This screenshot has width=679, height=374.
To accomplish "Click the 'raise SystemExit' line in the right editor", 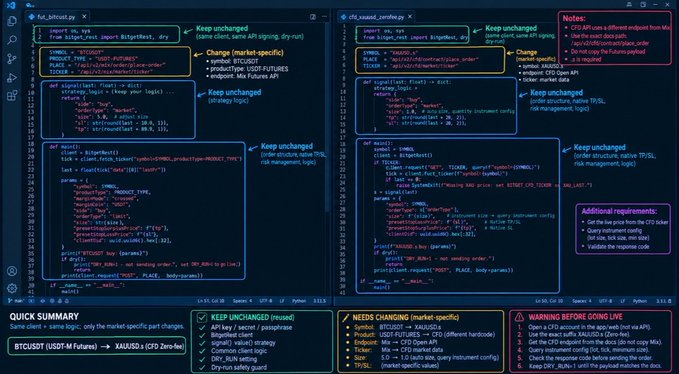I will coord(494,185).
